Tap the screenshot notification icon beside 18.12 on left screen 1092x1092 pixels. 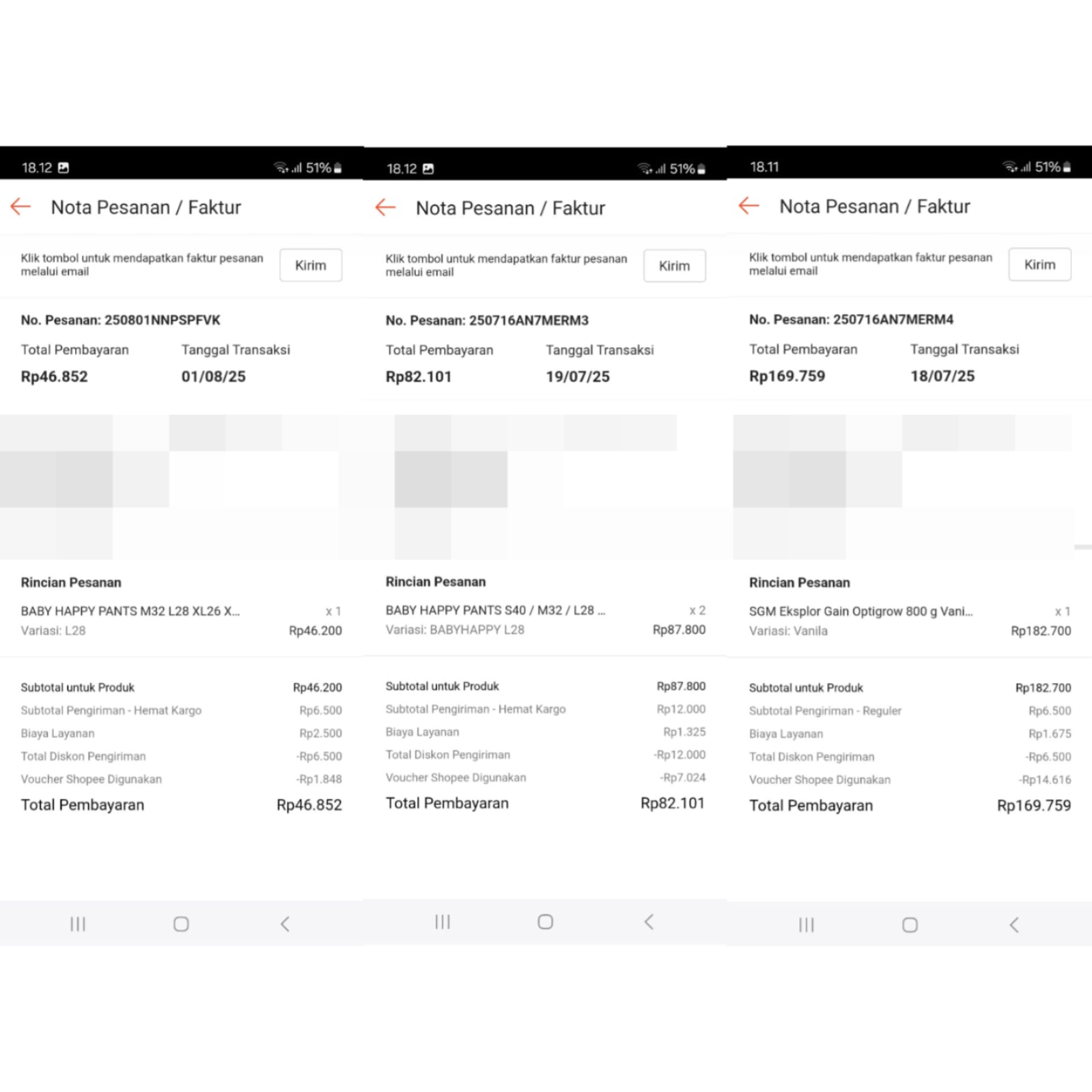(x=64, y=168)
